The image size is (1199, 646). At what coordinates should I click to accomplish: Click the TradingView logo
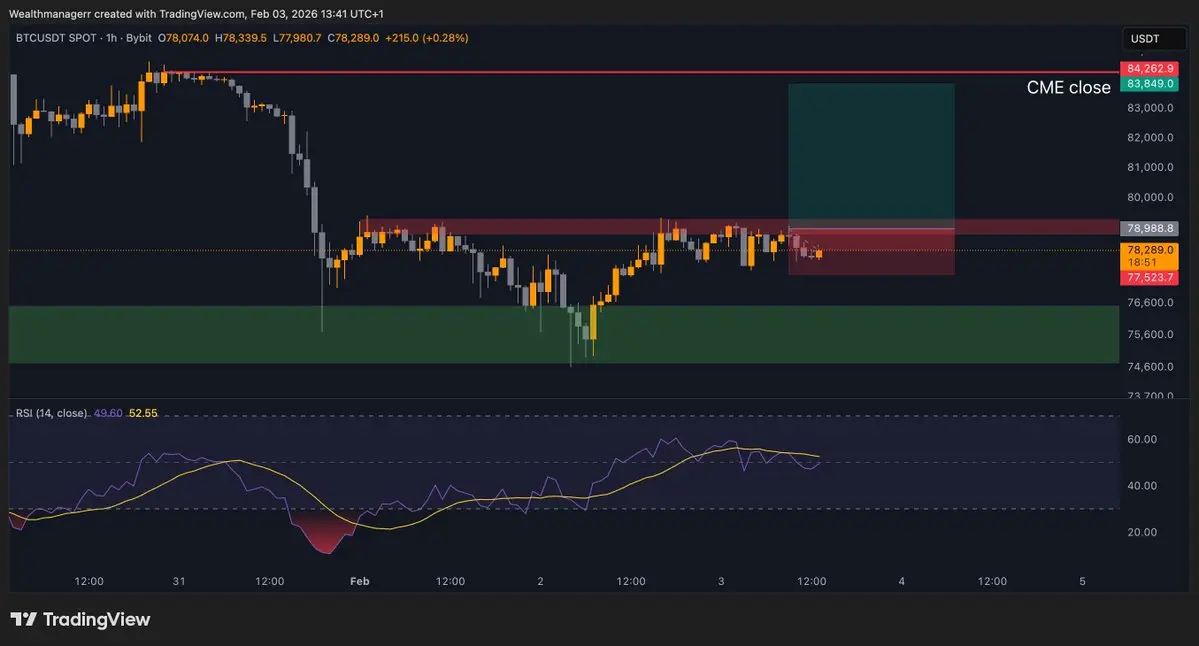[x=80, y=619]
